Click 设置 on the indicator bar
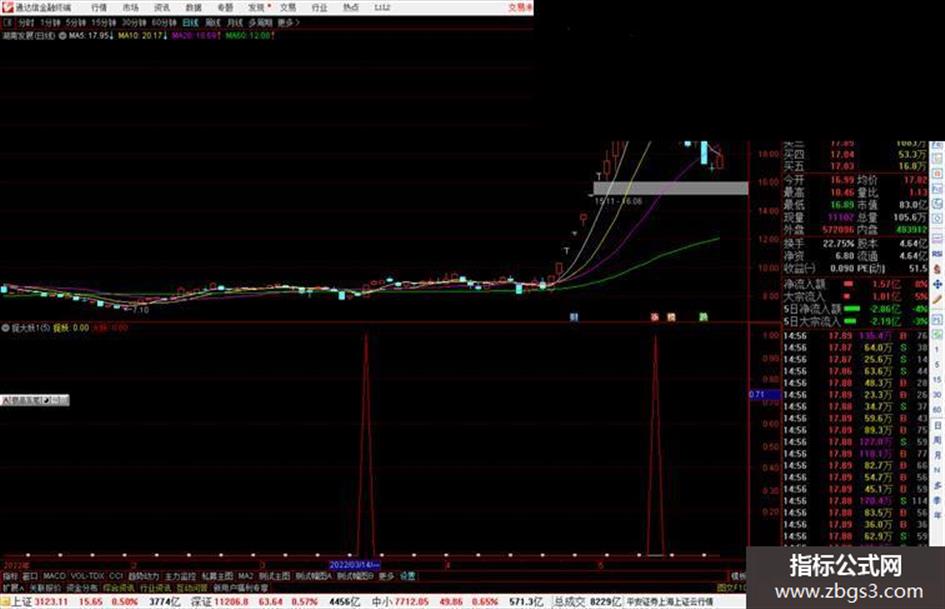 pos(408,576)
